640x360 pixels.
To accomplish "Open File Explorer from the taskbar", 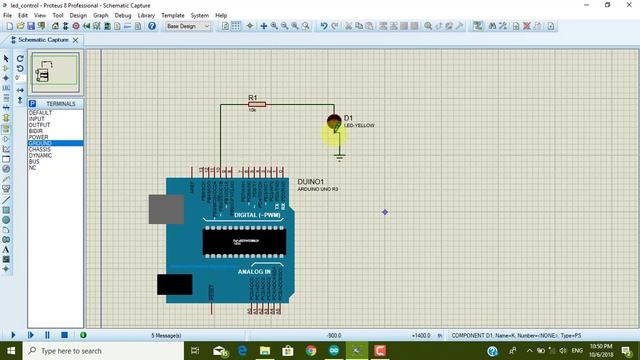I will [x=265, y=351].
